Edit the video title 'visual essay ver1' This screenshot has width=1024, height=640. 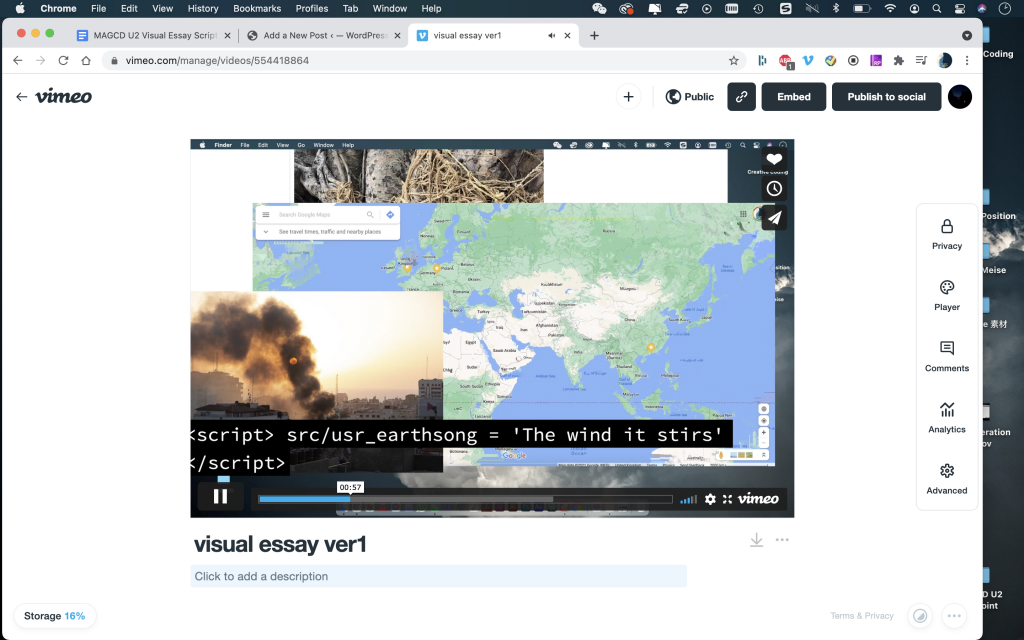click(280, 544)
